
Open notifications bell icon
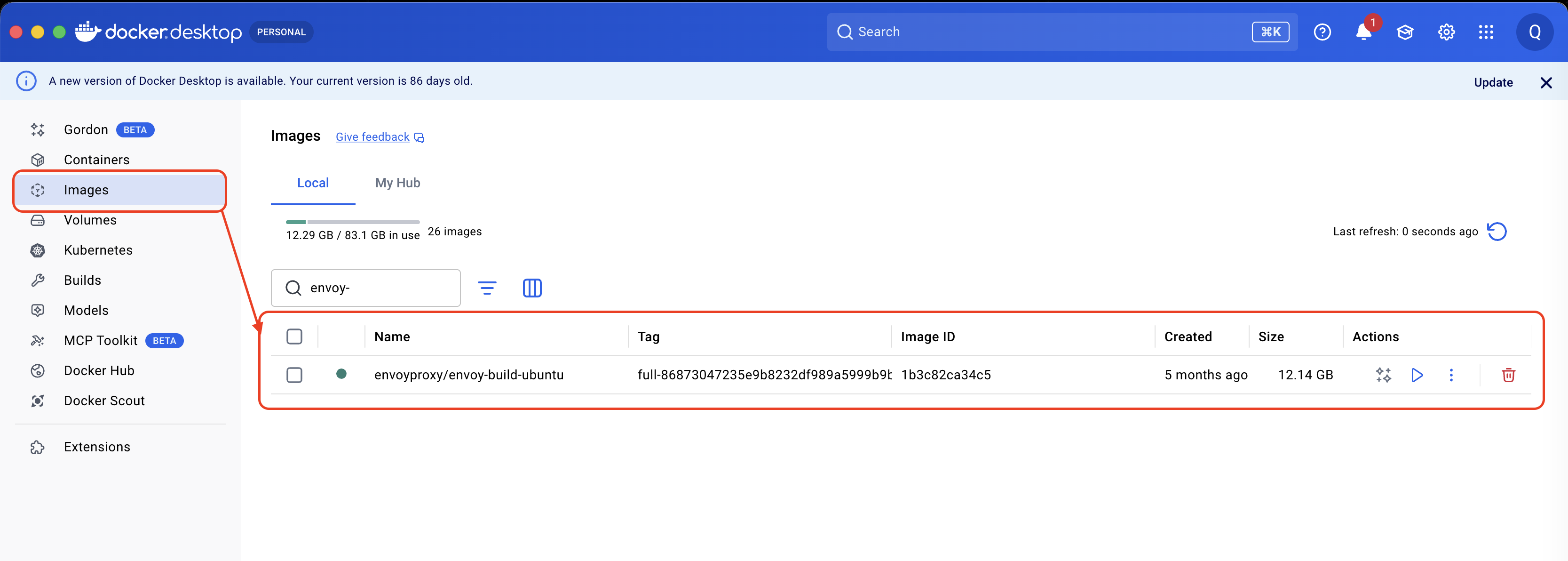1363,32
